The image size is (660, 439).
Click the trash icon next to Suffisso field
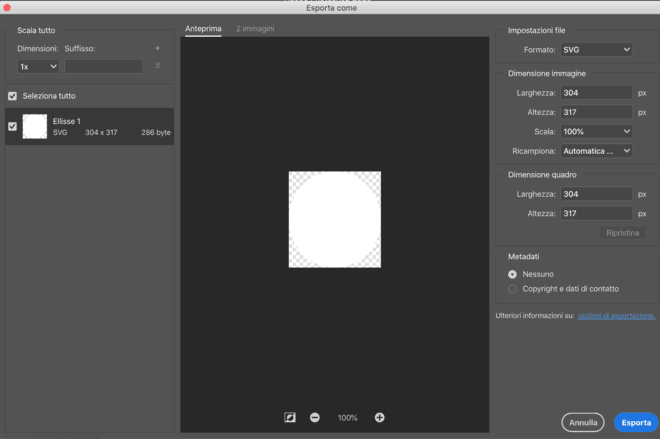(157, 66)
